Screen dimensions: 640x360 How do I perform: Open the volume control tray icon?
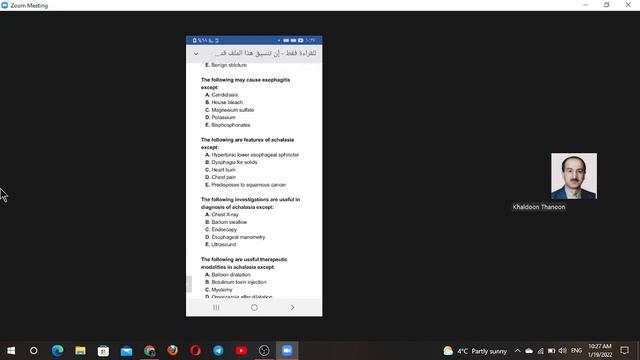tap(562, 351)
